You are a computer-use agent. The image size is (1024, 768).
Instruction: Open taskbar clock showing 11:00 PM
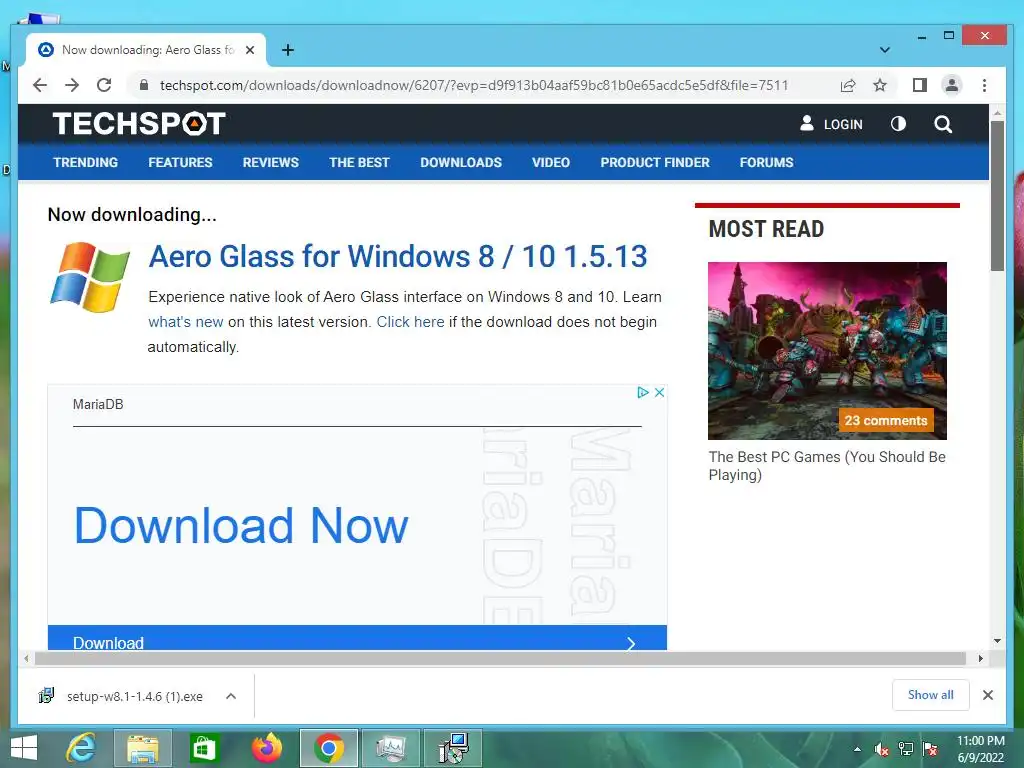[980, 749]
